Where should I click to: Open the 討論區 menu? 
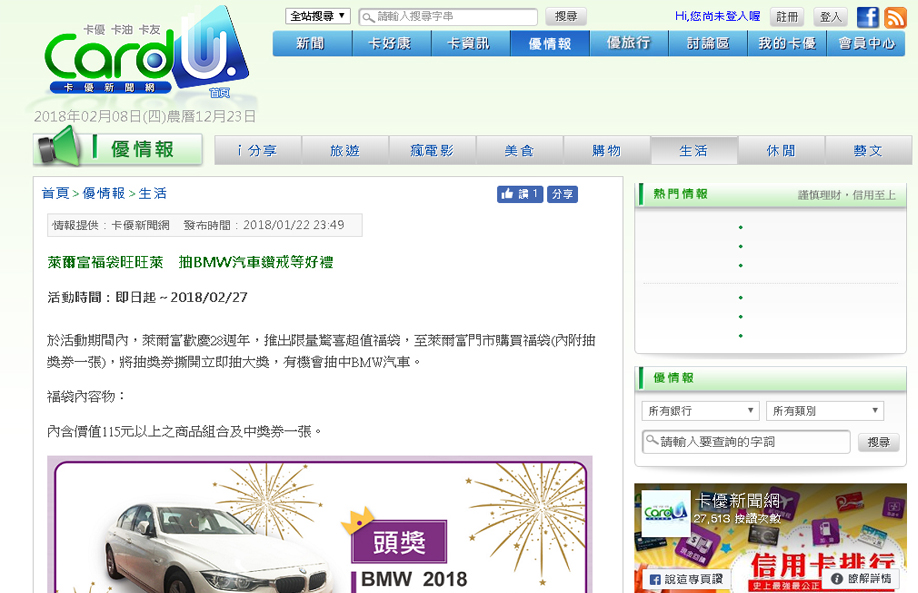point(708,43)
